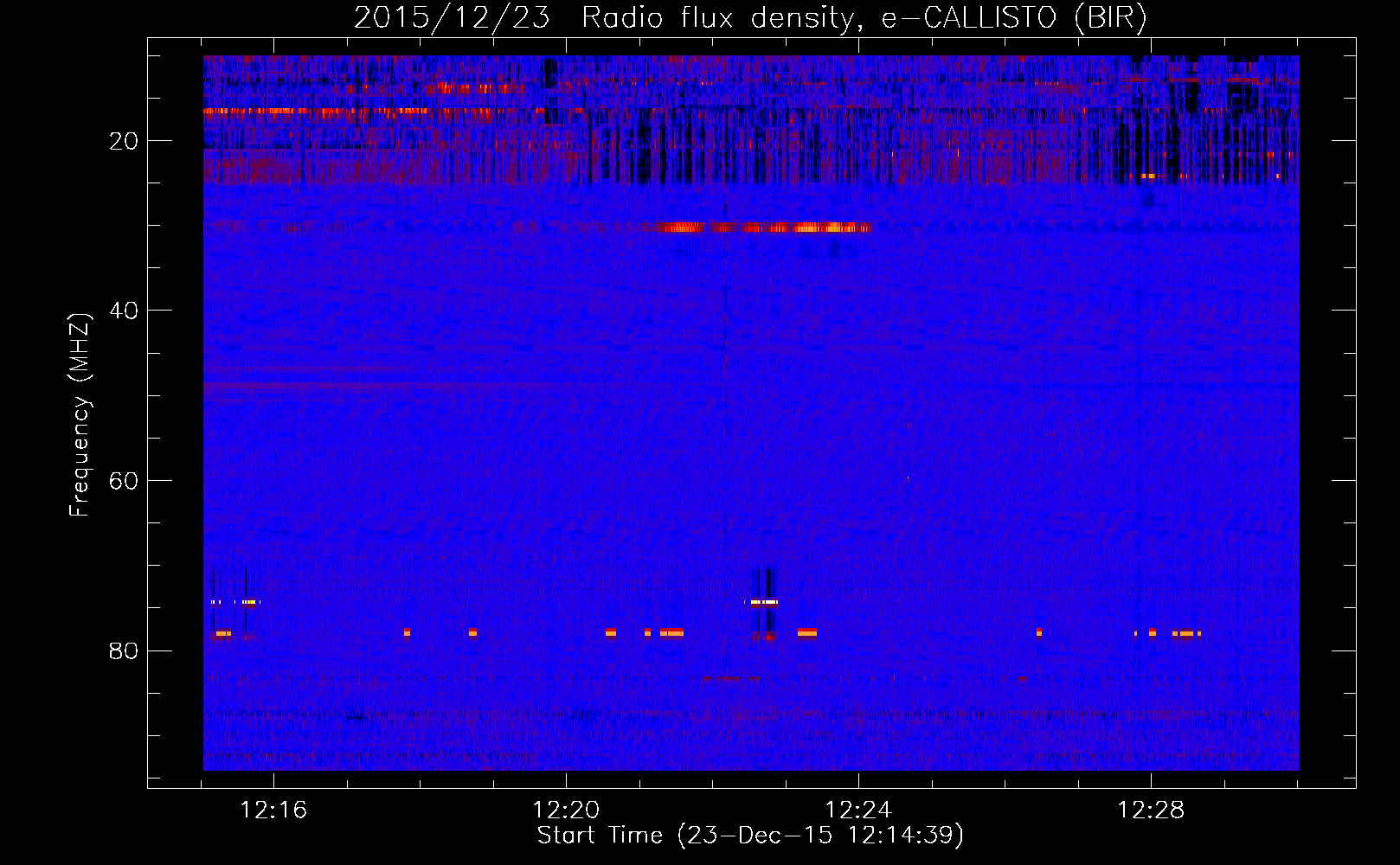Click the '80' frequency tick label

(x=124, y=650)
